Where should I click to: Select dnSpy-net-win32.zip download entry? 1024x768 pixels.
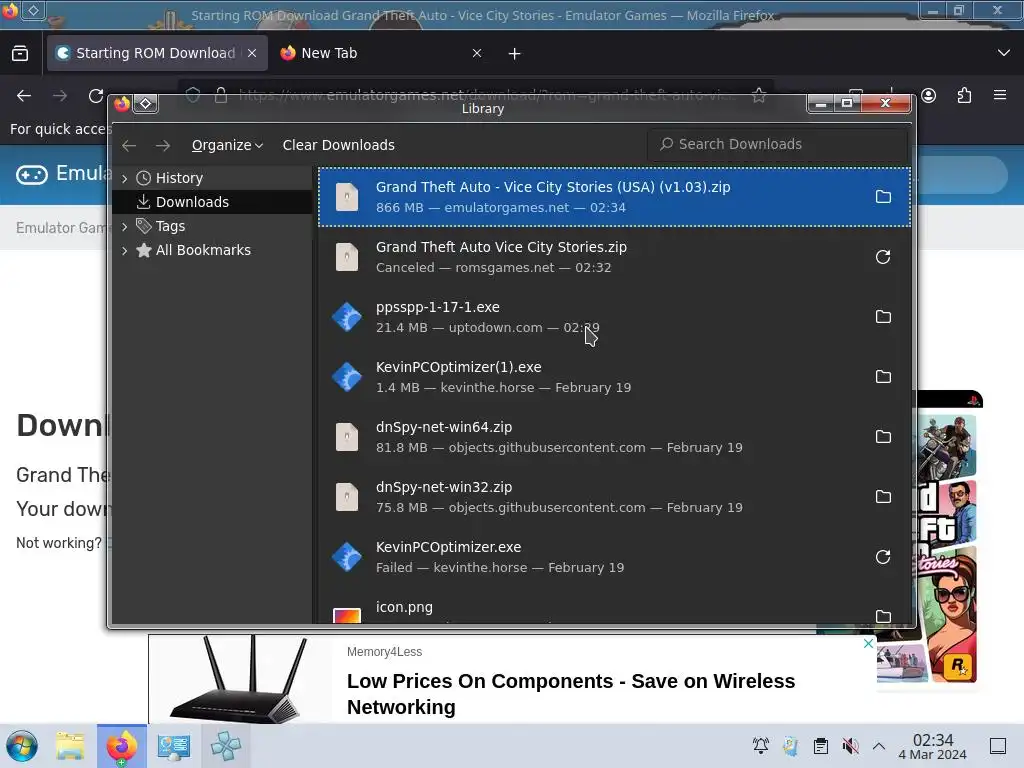pyautogui.click(x=614, y=497)
